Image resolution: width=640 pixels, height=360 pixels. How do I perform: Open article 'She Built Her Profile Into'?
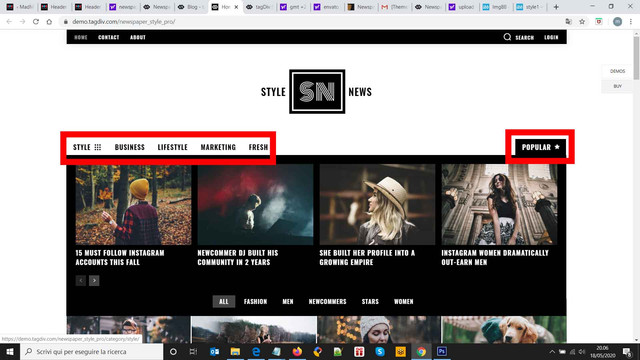coord(367,258)
